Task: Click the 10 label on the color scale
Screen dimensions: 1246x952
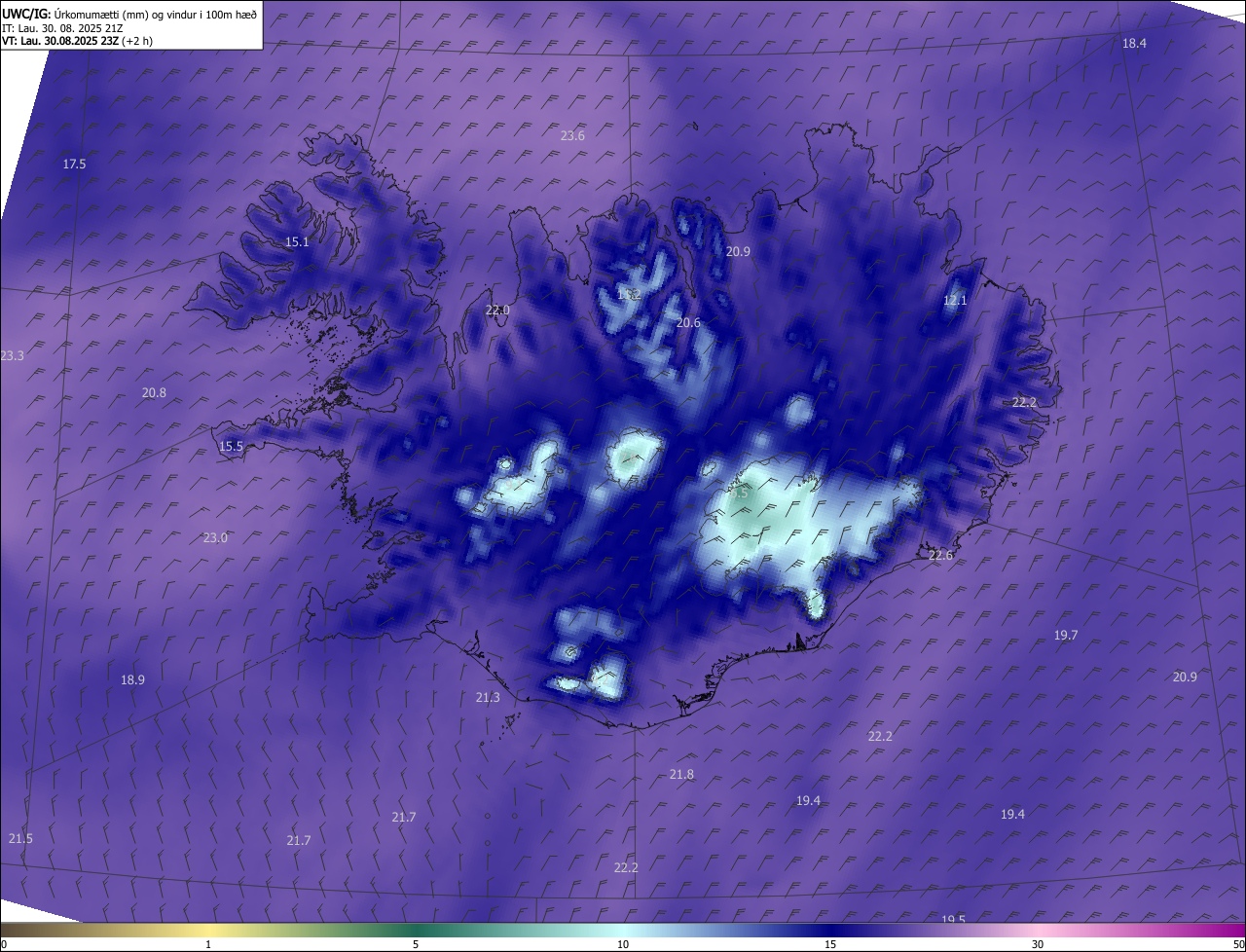Action: [x=623, y=944]
